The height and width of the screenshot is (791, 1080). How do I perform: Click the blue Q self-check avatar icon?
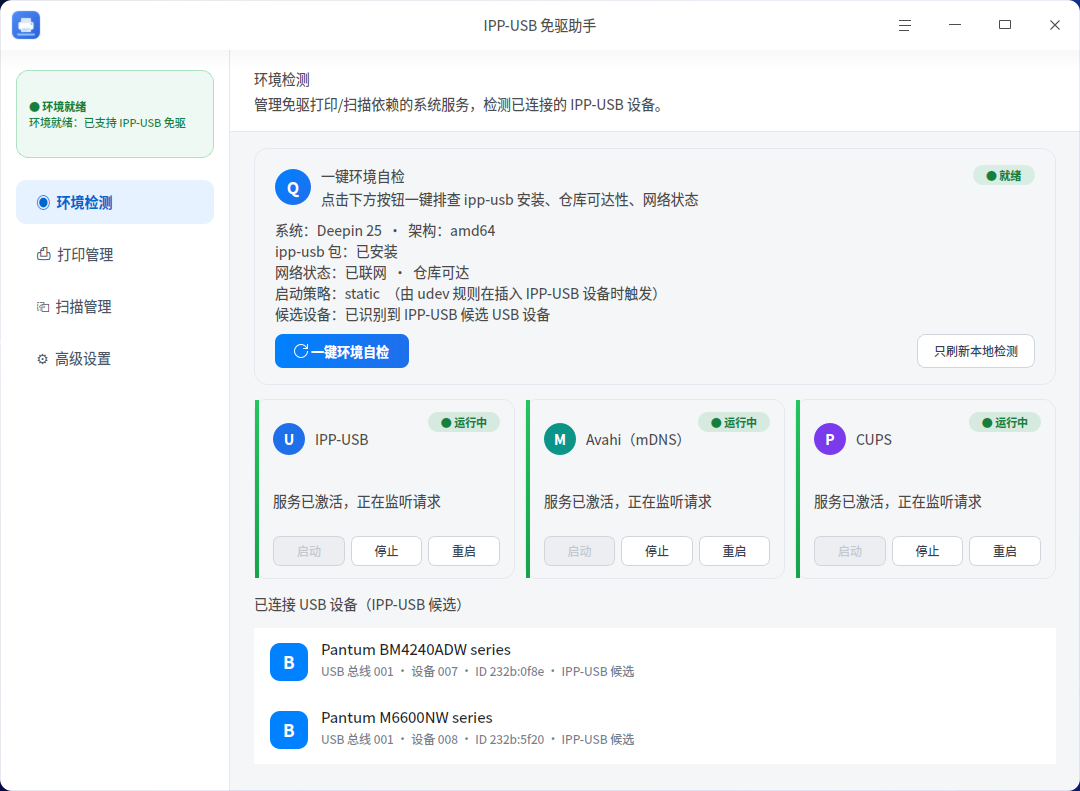[x=293, y=187]
